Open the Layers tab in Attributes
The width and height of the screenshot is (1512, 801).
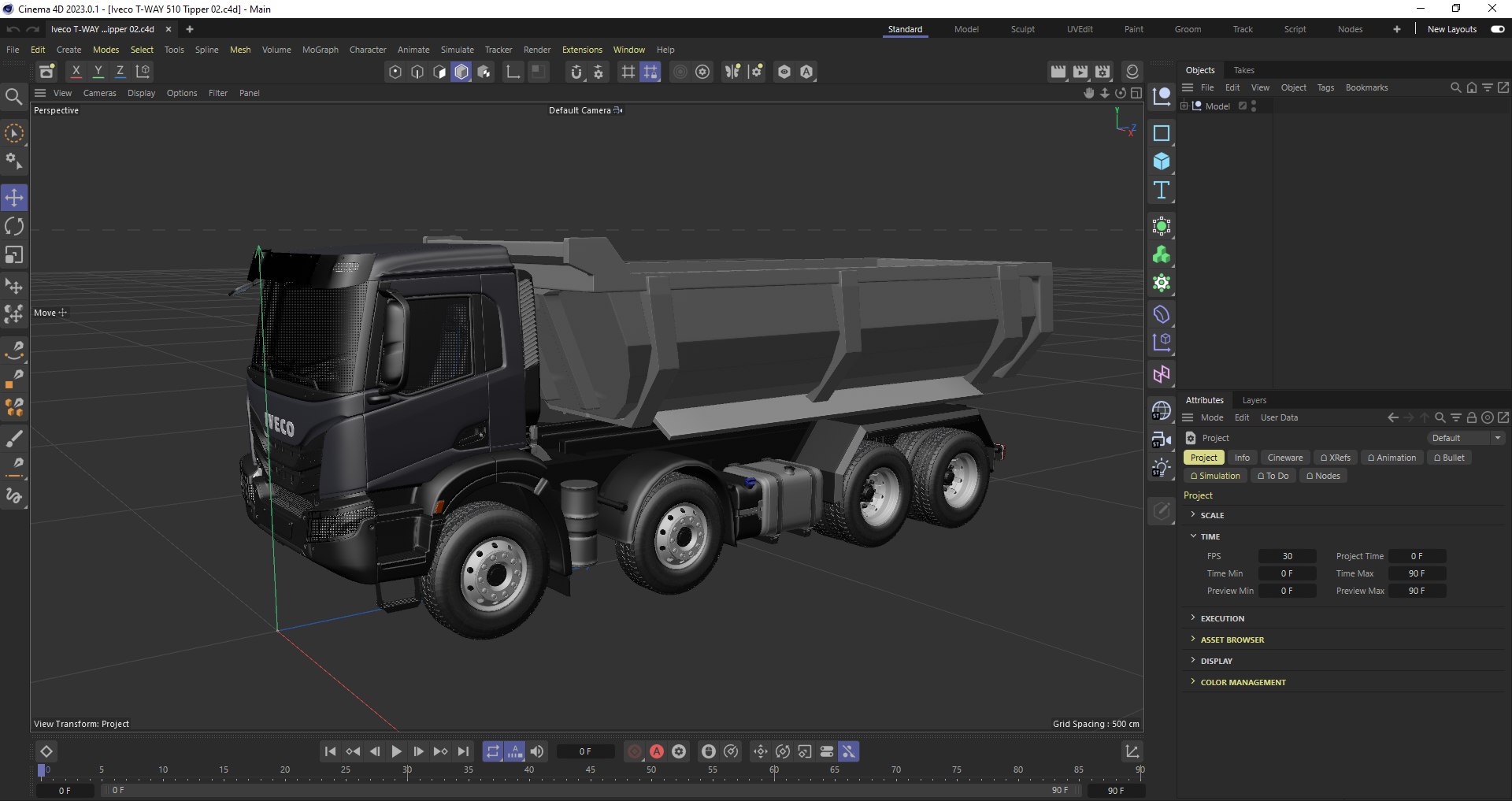click(x=1254, y=400)
